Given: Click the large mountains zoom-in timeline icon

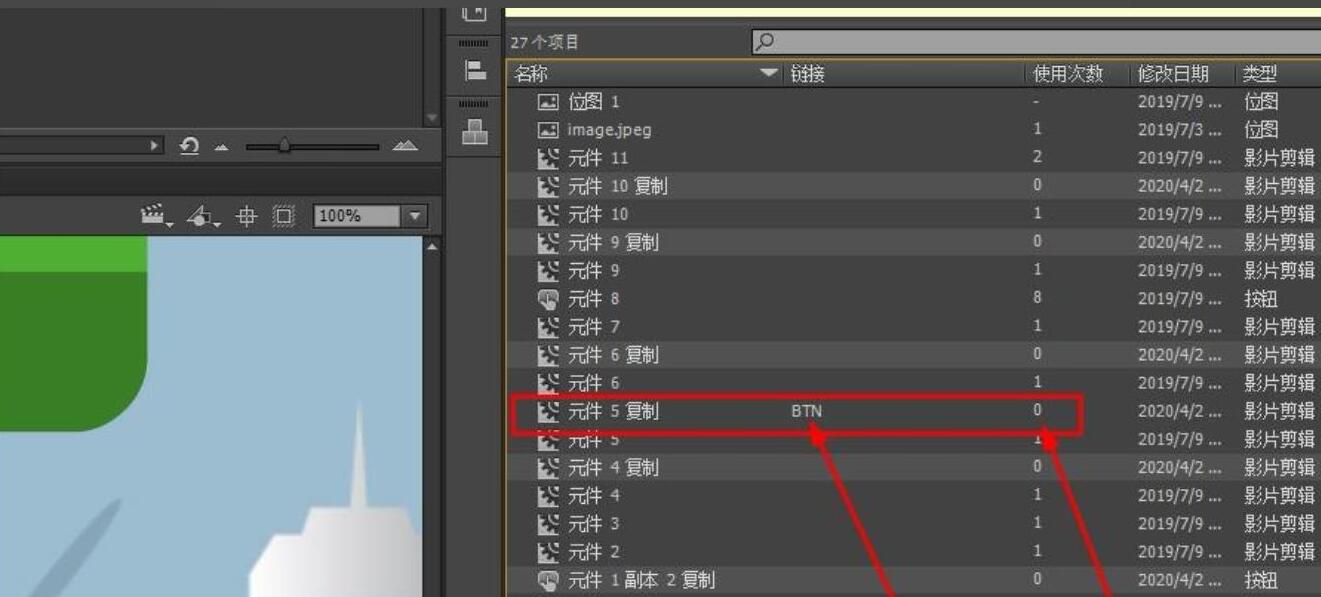Looking at the screenshot, I should (x=405, y=146).
